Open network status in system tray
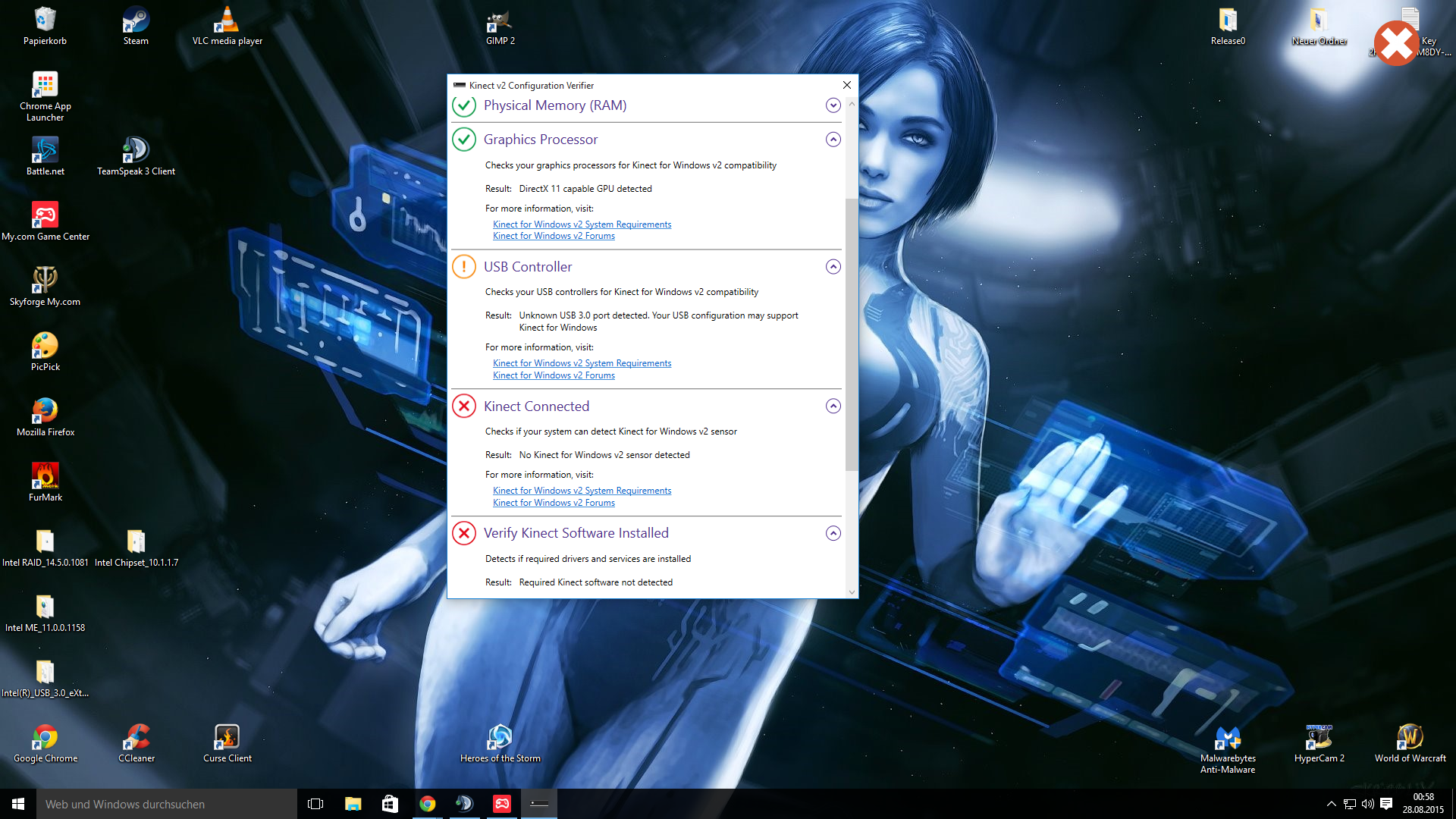This screenshot has width=1456, height=819. click(1350, 804)
